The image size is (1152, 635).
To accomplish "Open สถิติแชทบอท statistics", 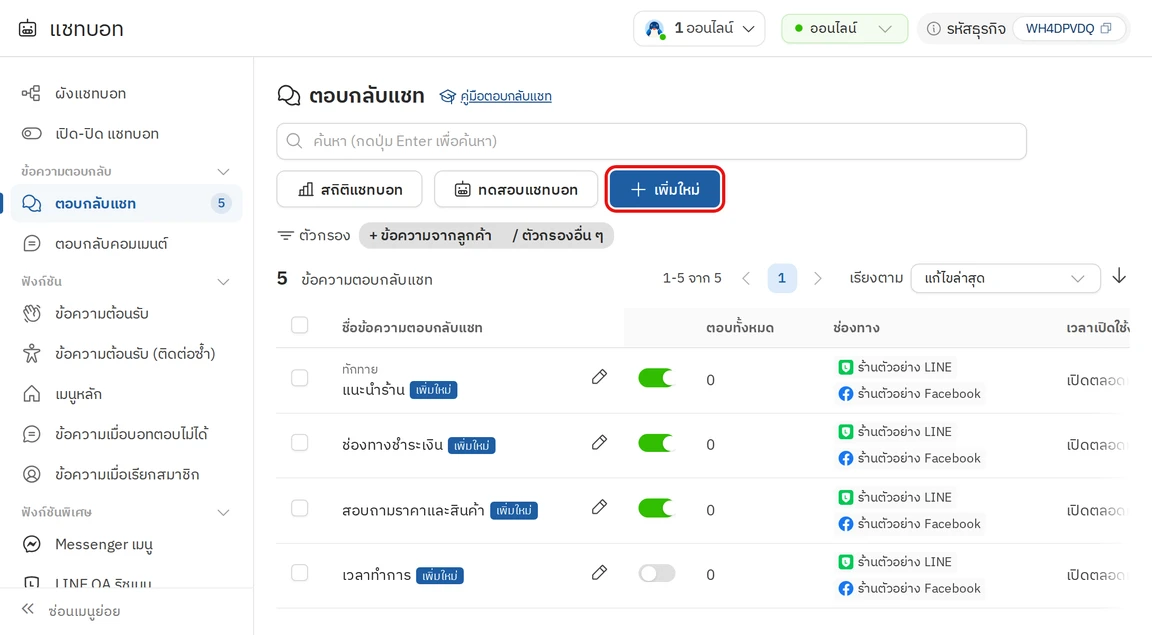I will coord(350,190).
